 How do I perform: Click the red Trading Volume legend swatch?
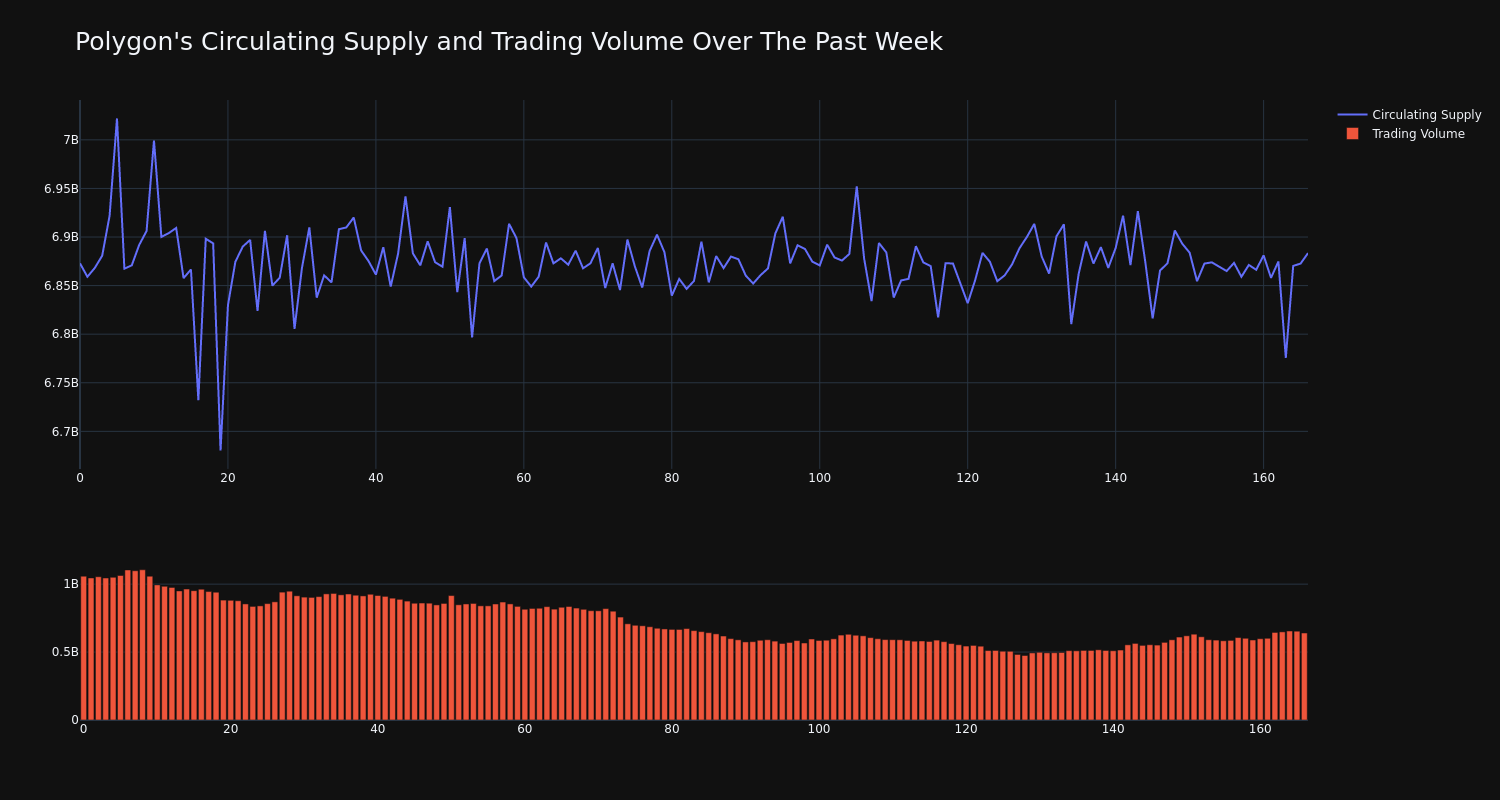point(1352,134)
